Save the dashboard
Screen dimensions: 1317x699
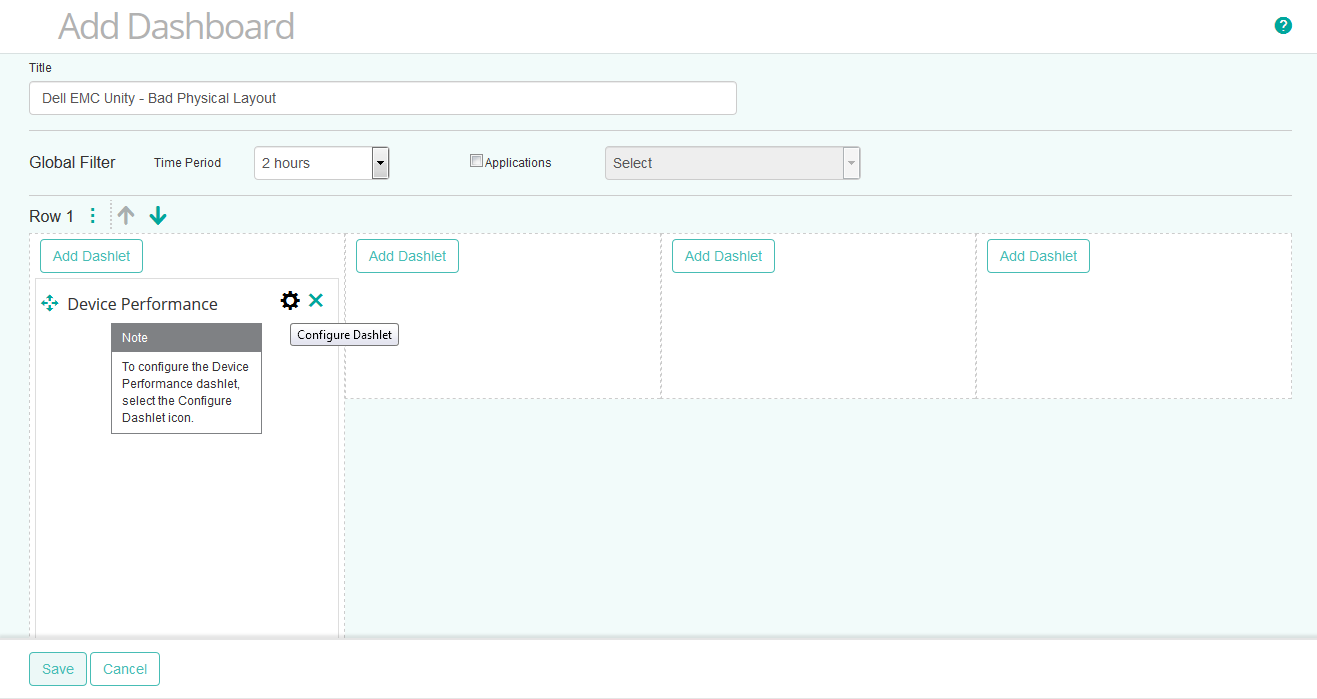[x=57, y=668]
